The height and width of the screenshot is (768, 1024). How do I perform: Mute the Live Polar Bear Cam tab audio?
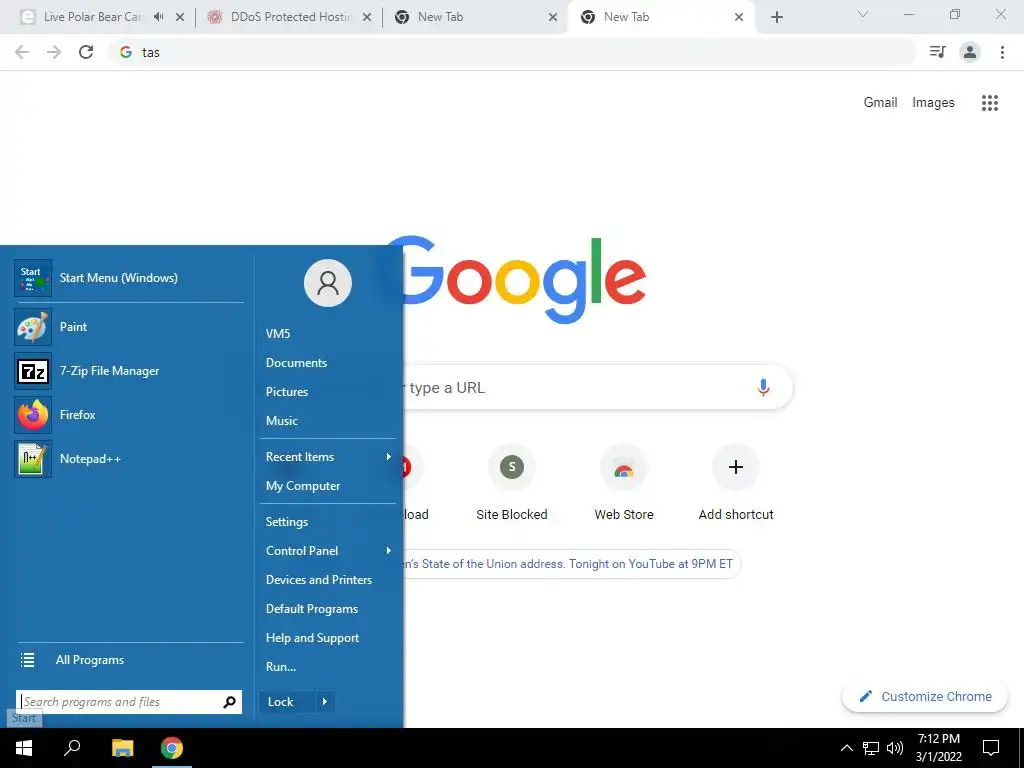tap(159, 17)
